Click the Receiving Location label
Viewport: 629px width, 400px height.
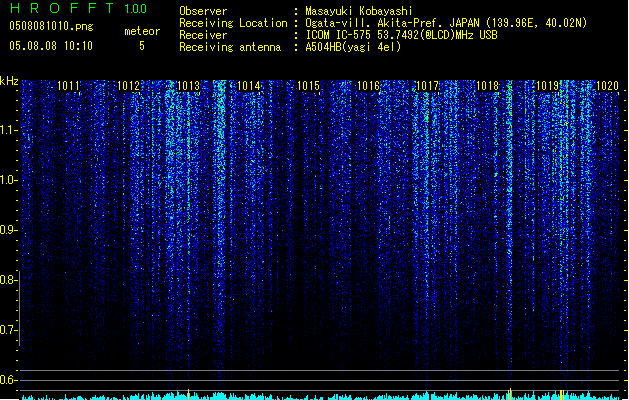(x=233, y=23)
